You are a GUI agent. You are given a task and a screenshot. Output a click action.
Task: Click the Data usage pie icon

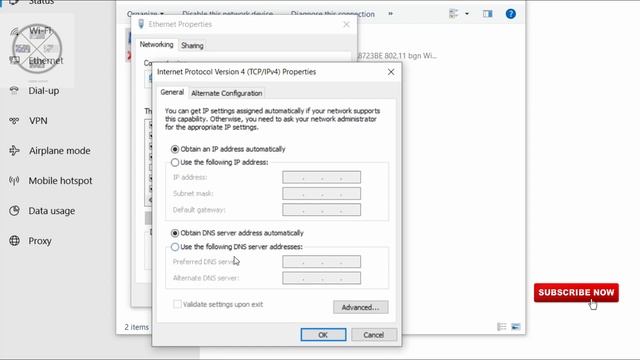click(x=14, y=211)
